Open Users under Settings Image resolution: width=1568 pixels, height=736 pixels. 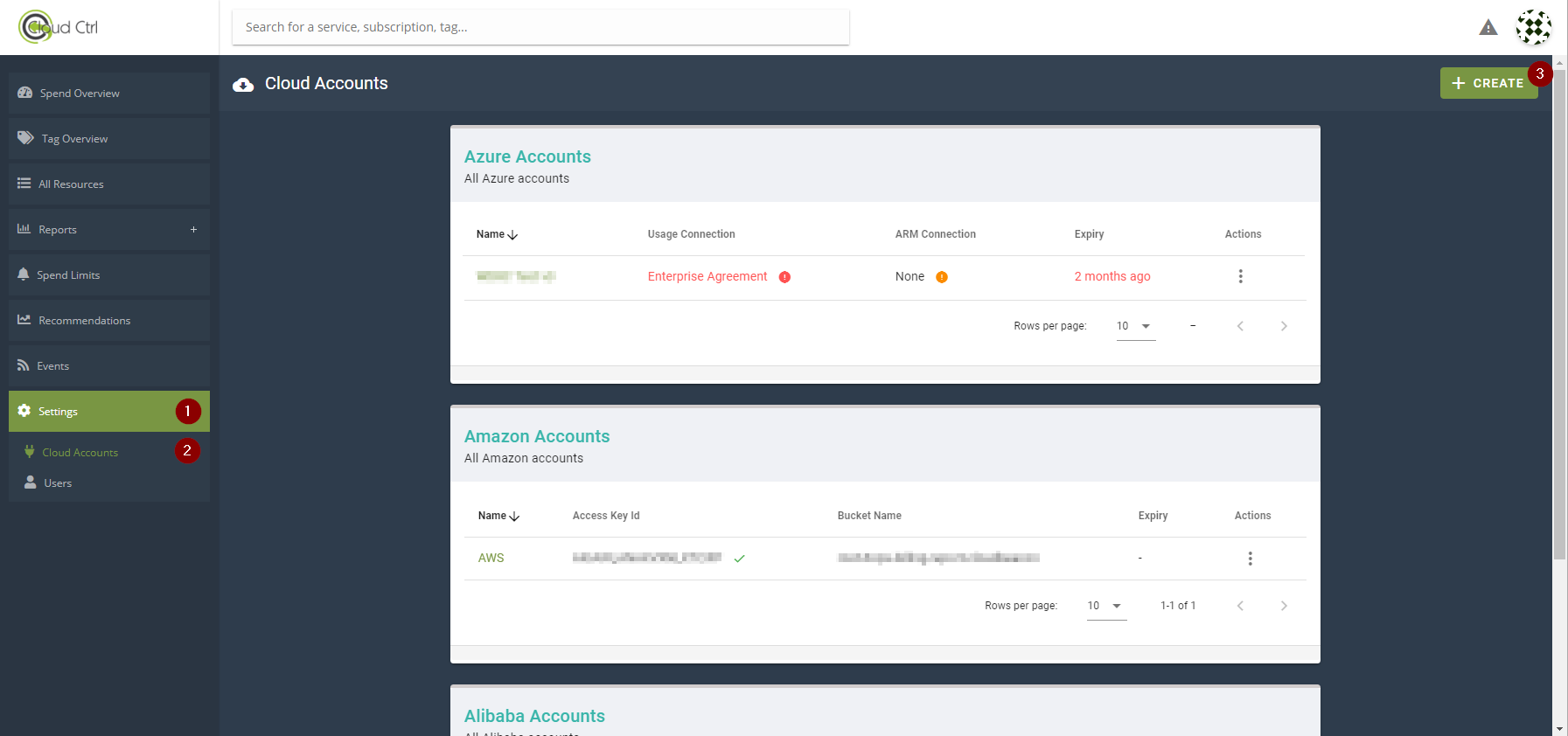coord(58,483)
